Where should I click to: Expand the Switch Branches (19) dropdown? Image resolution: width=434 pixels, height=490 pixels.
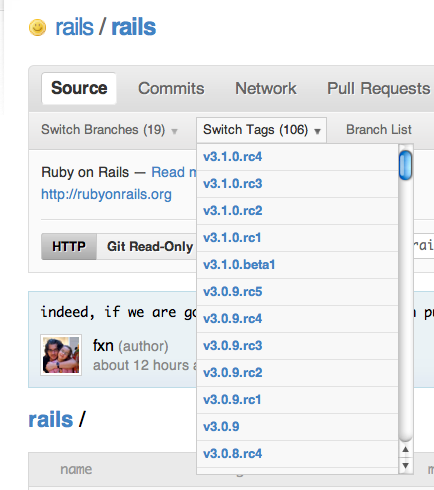point(109,130)
